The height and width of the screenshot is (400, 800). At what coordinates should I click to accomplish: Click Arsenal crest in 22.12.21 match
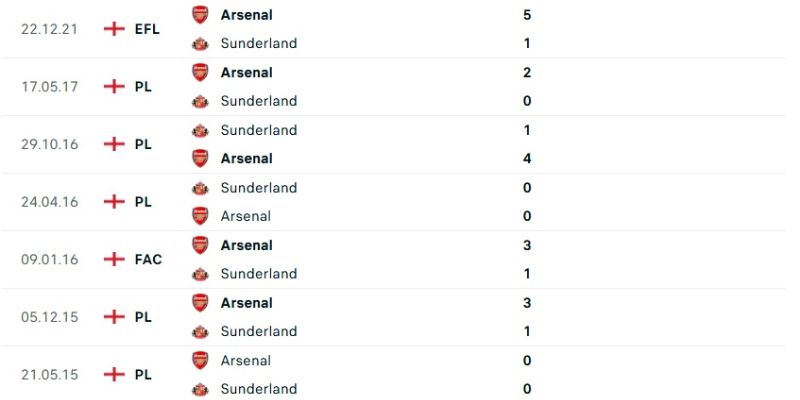(x=200, y=15)
